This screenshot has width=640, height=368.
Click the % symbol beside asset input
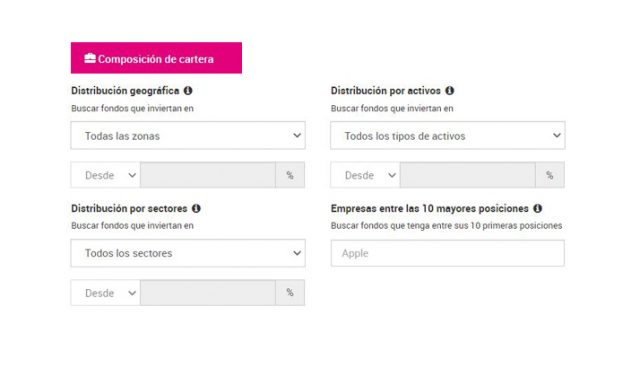(550, 175)
